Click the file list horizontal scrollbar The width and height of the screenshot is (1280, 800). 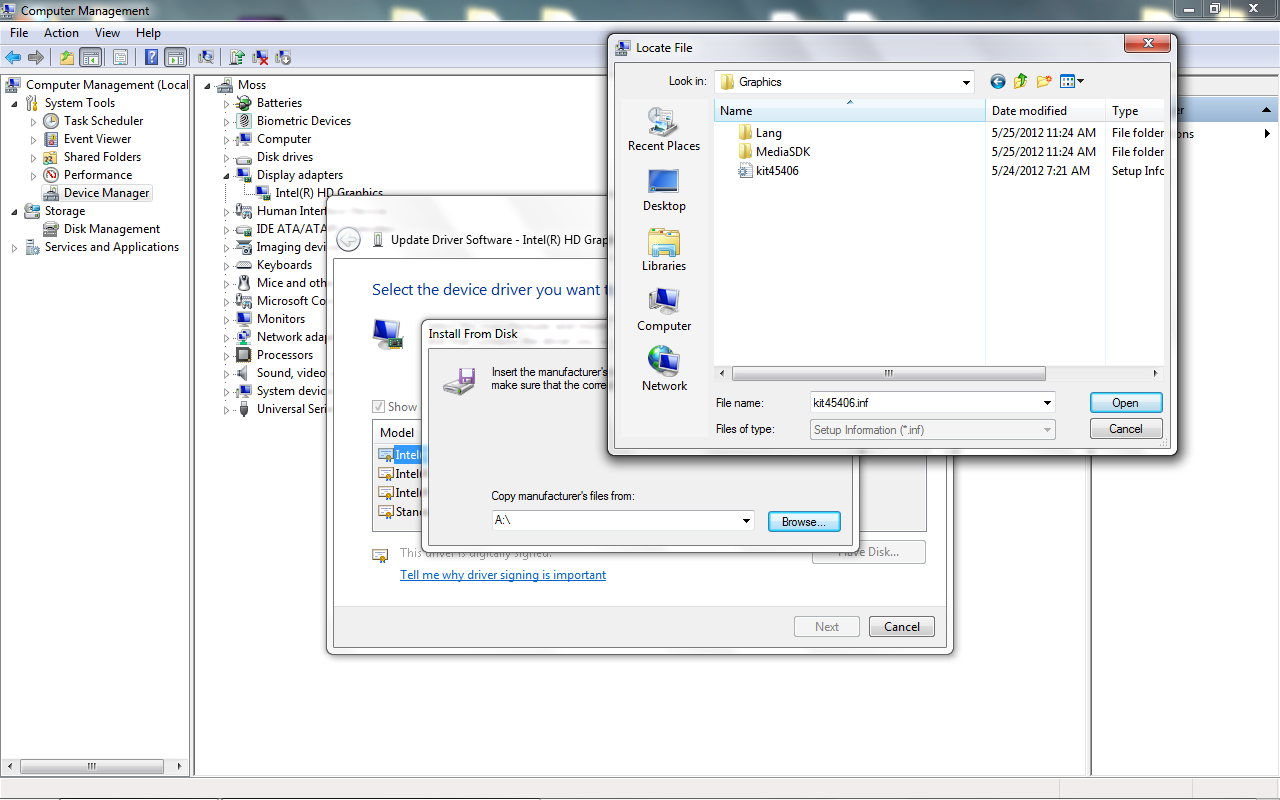888,373
